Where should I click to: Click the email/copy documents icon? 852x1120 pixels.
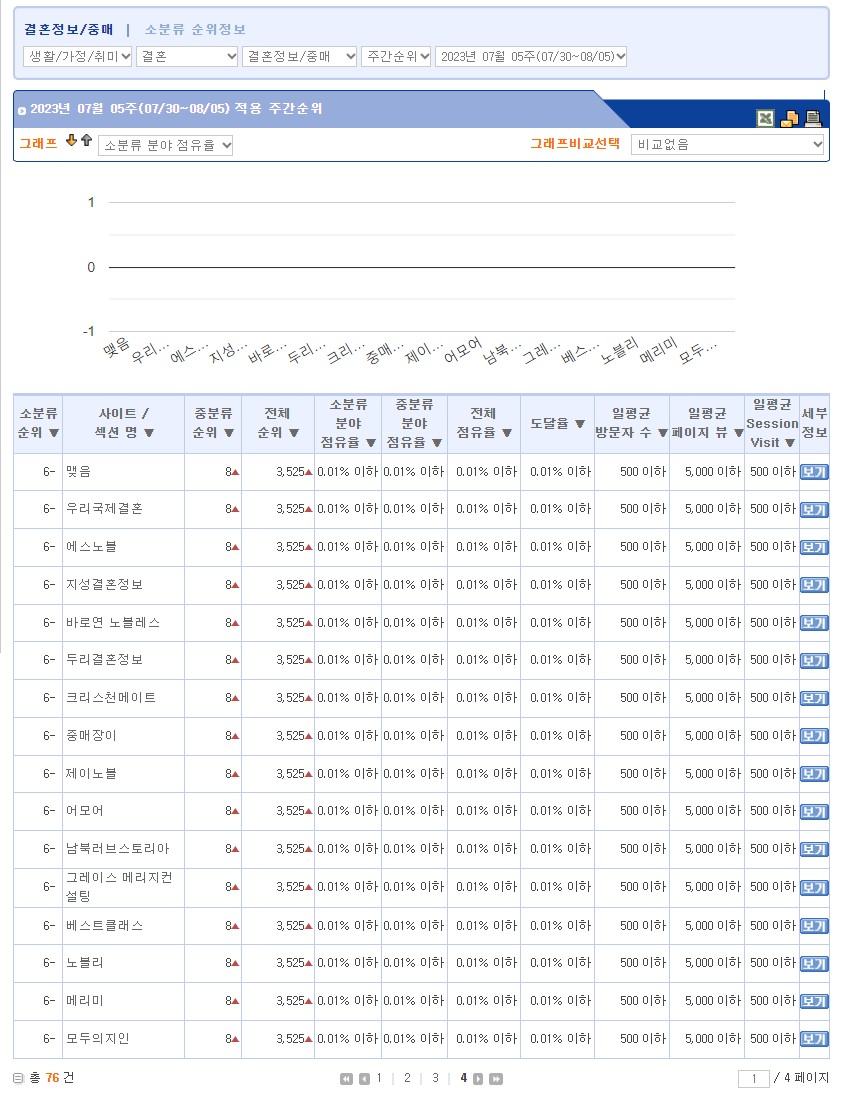(789, 119)
